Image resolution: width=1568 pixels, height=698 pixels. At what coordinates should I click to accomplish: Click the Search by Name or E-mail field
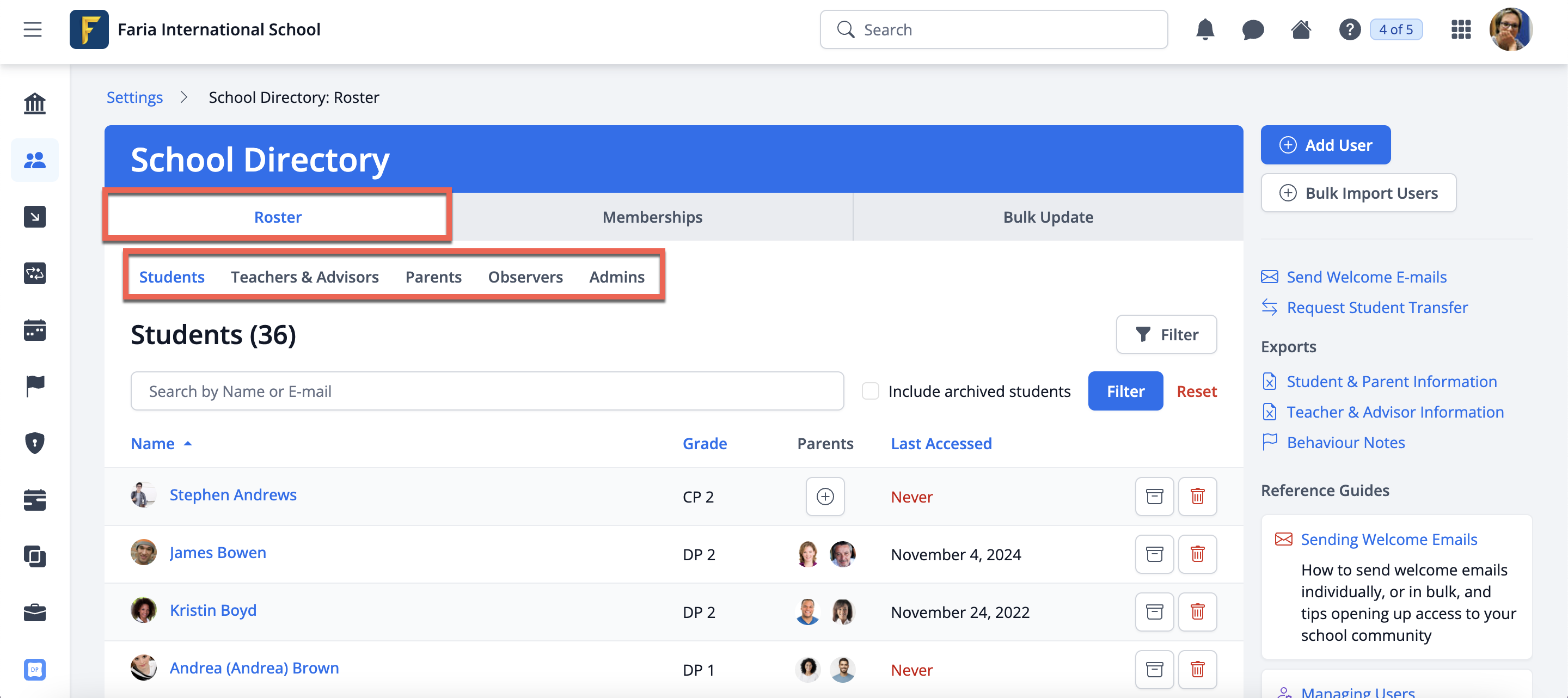pyautogui.click(x=487, y=391)
